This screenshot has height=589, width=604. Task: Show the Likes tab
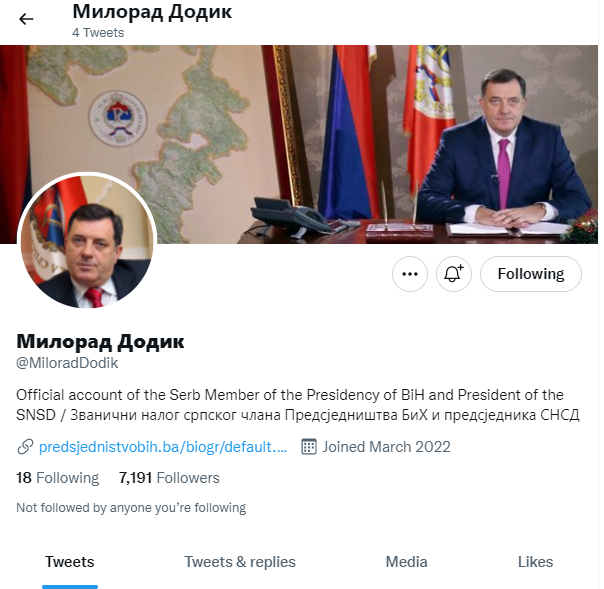[x=535, y=562]
